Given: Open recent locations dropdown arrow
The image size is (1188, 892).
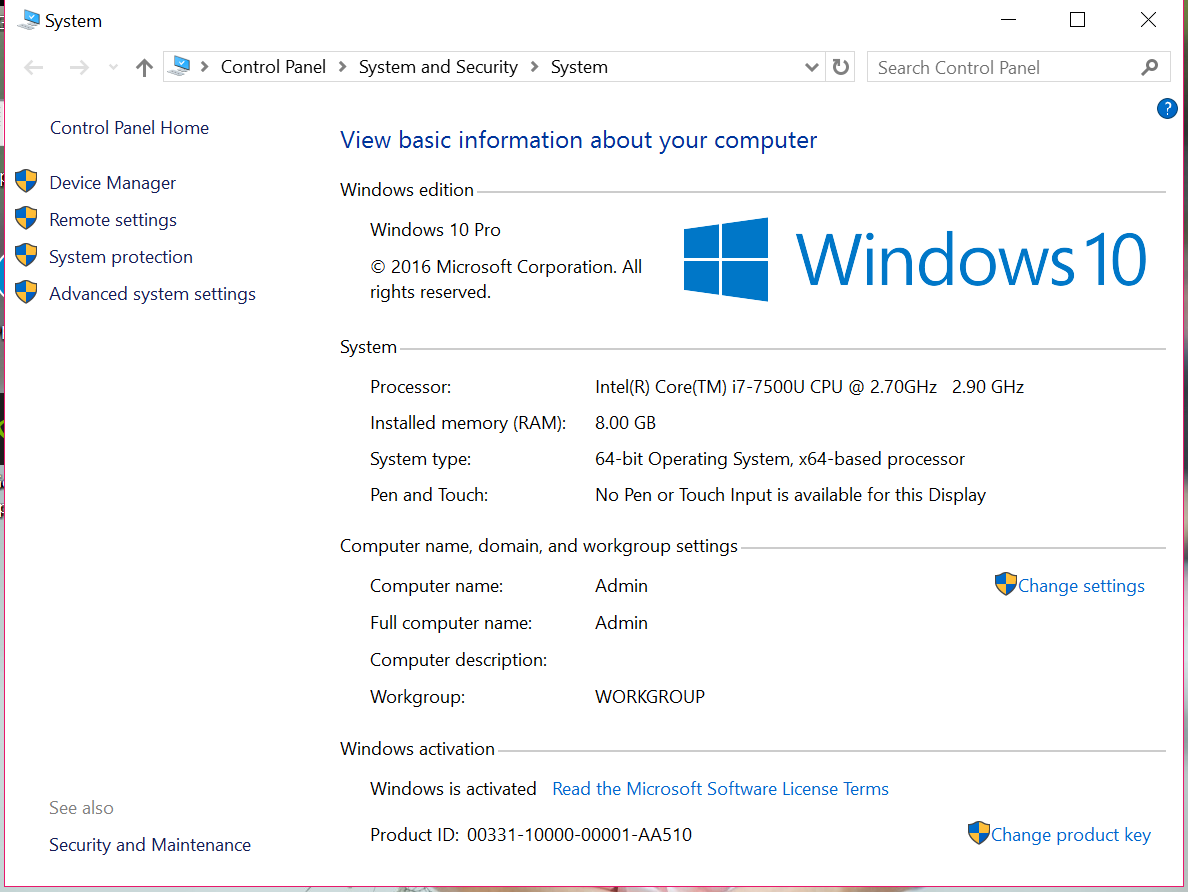Looking at the screenshot, I should [113, 67].
